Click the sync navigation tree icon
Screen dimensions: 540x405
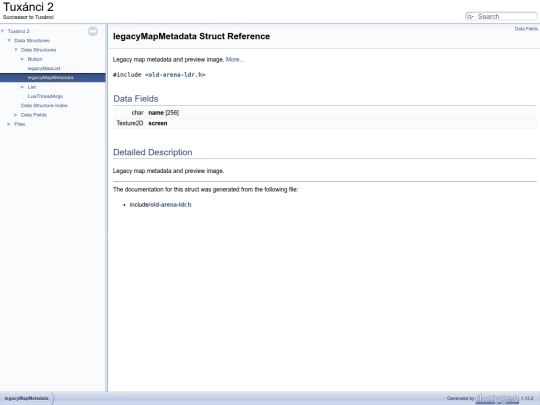coord(93,31)
